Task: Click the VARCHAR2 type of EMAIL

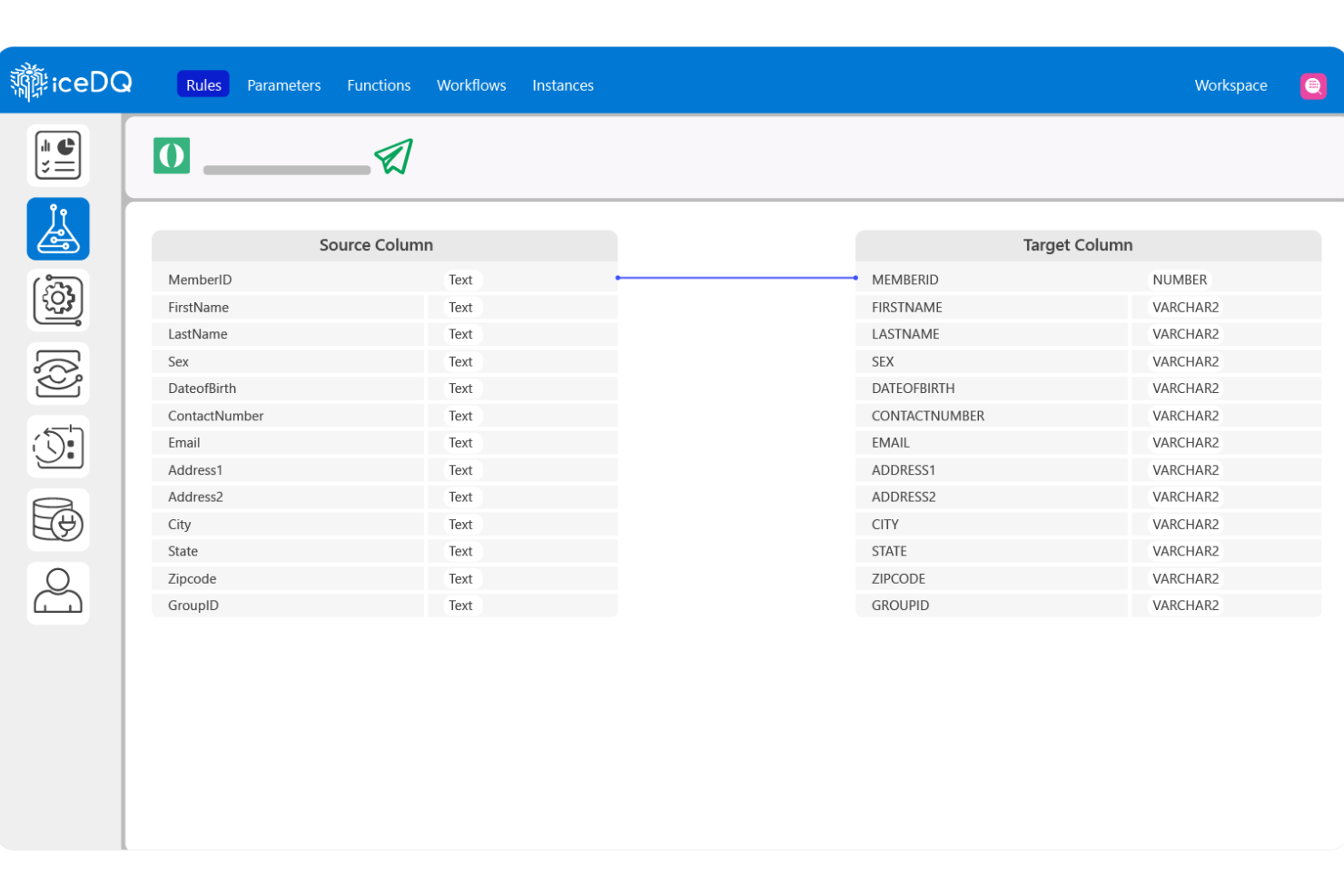Action: tap(1185, 443)
